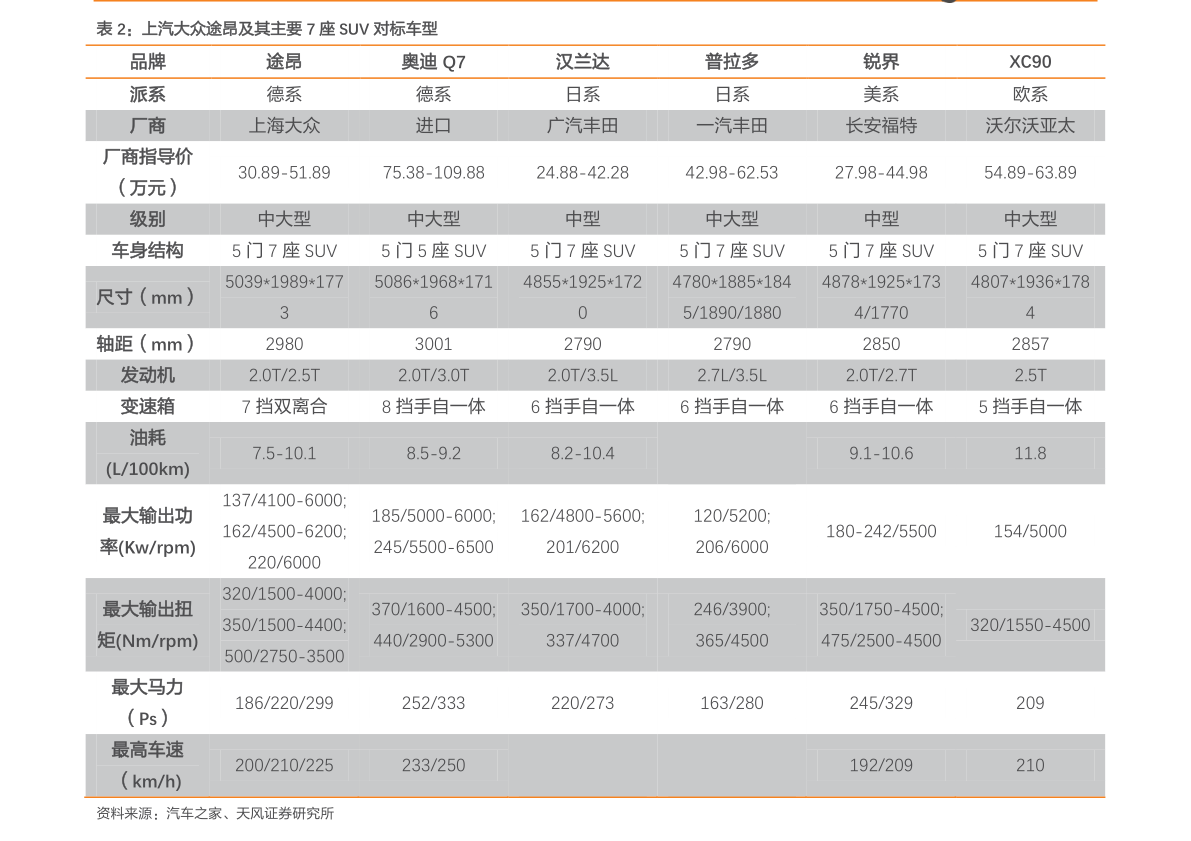This screenshot has height=841, width=1191.
Task: Click the 发动机 row label
Action: coord(147,375)
